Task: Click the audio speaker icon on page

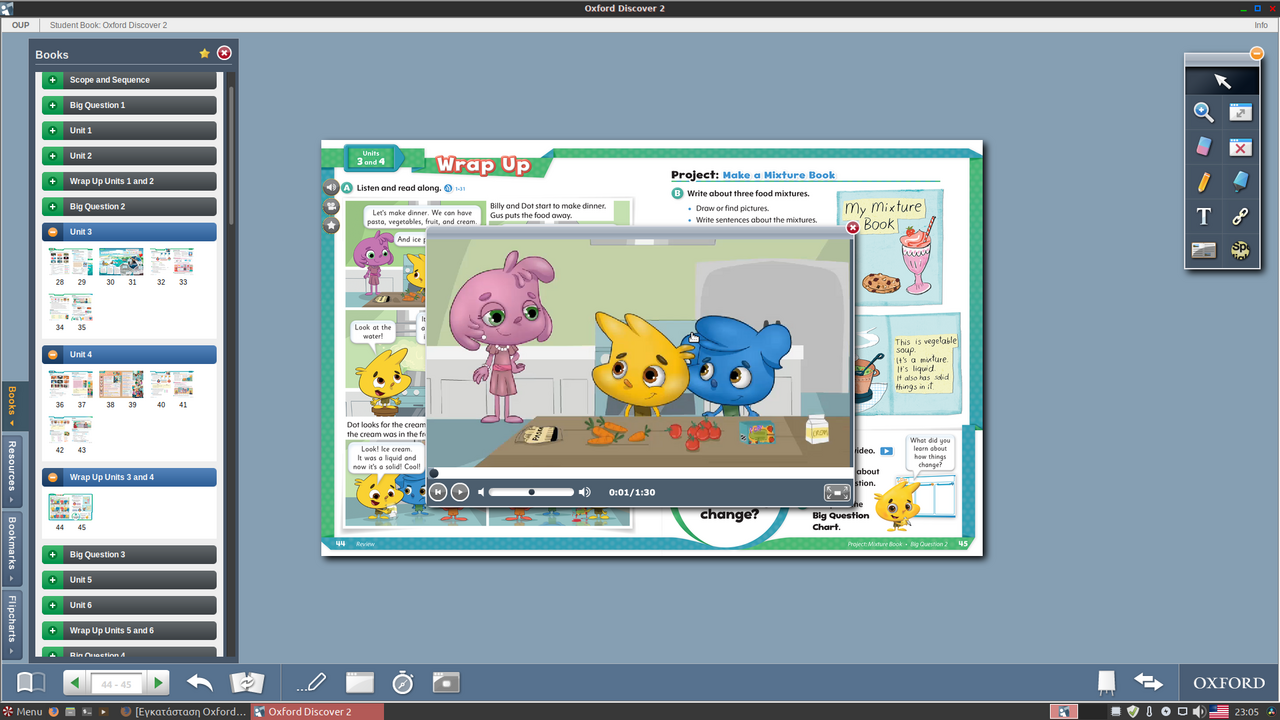Action: point(331,187)
